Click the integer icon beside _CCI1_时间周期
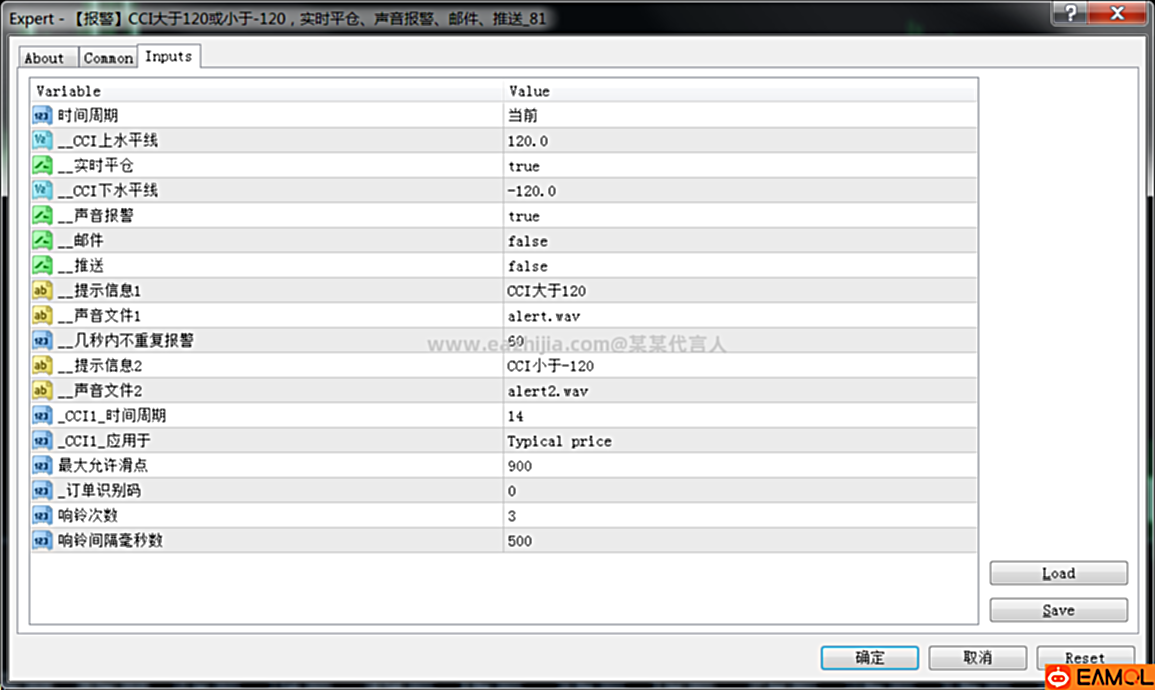Screen dimensions: 1155x690 click(x=42, y=416)
